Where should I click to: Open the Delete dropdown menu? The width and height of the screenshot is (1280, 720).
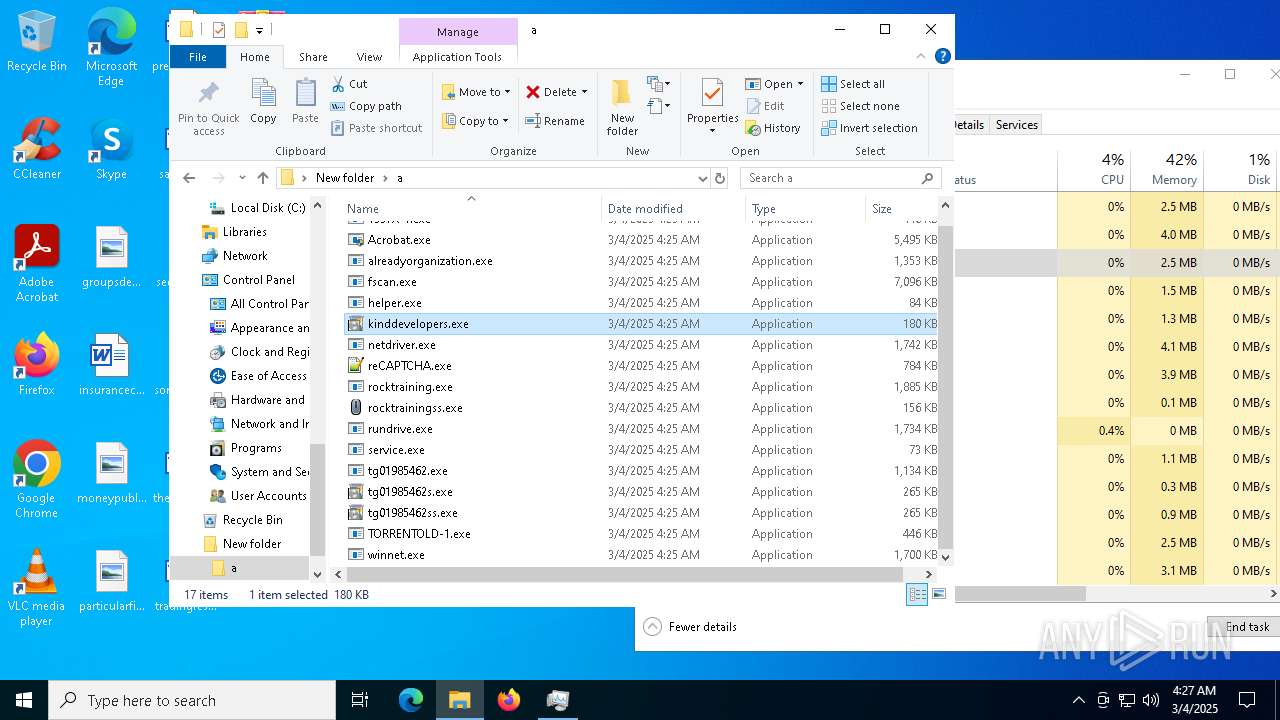tap(557, 92)
